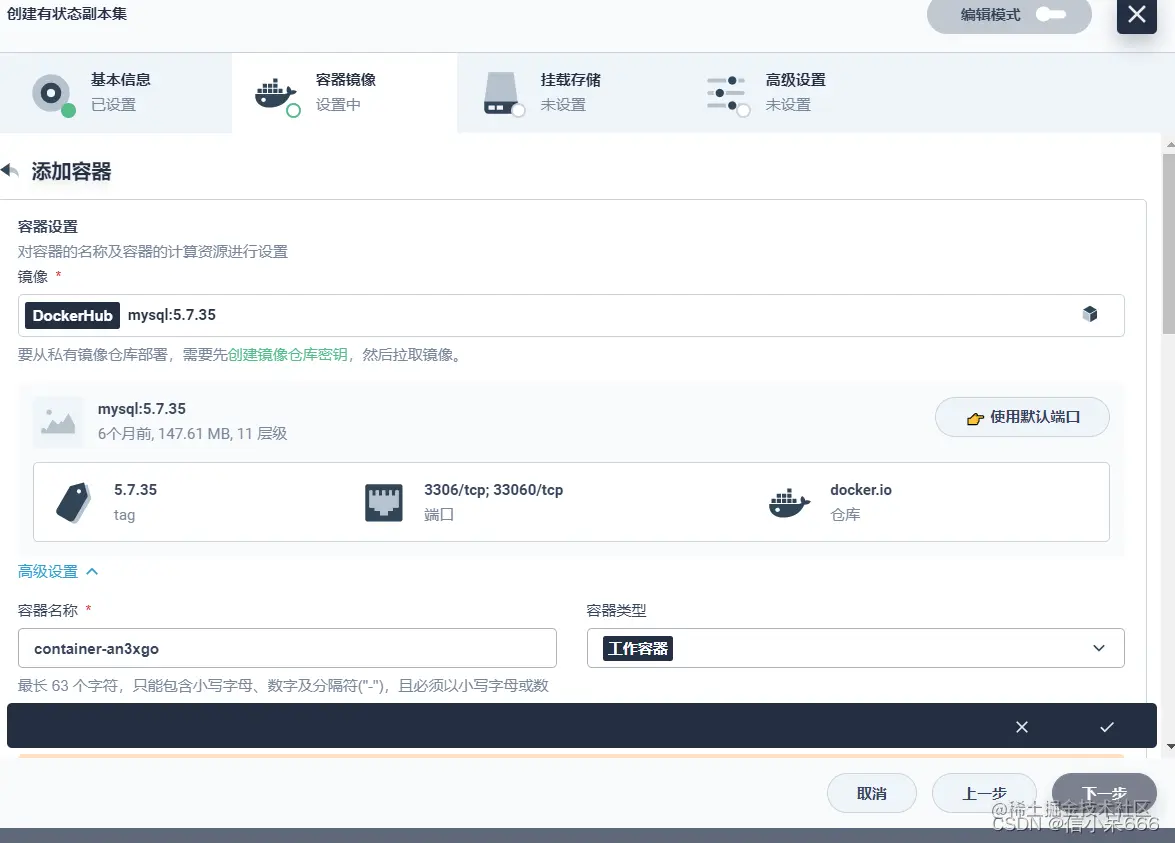
Task: Close the 创建有状态副本集 dialog
Action: coord(1136,14)
